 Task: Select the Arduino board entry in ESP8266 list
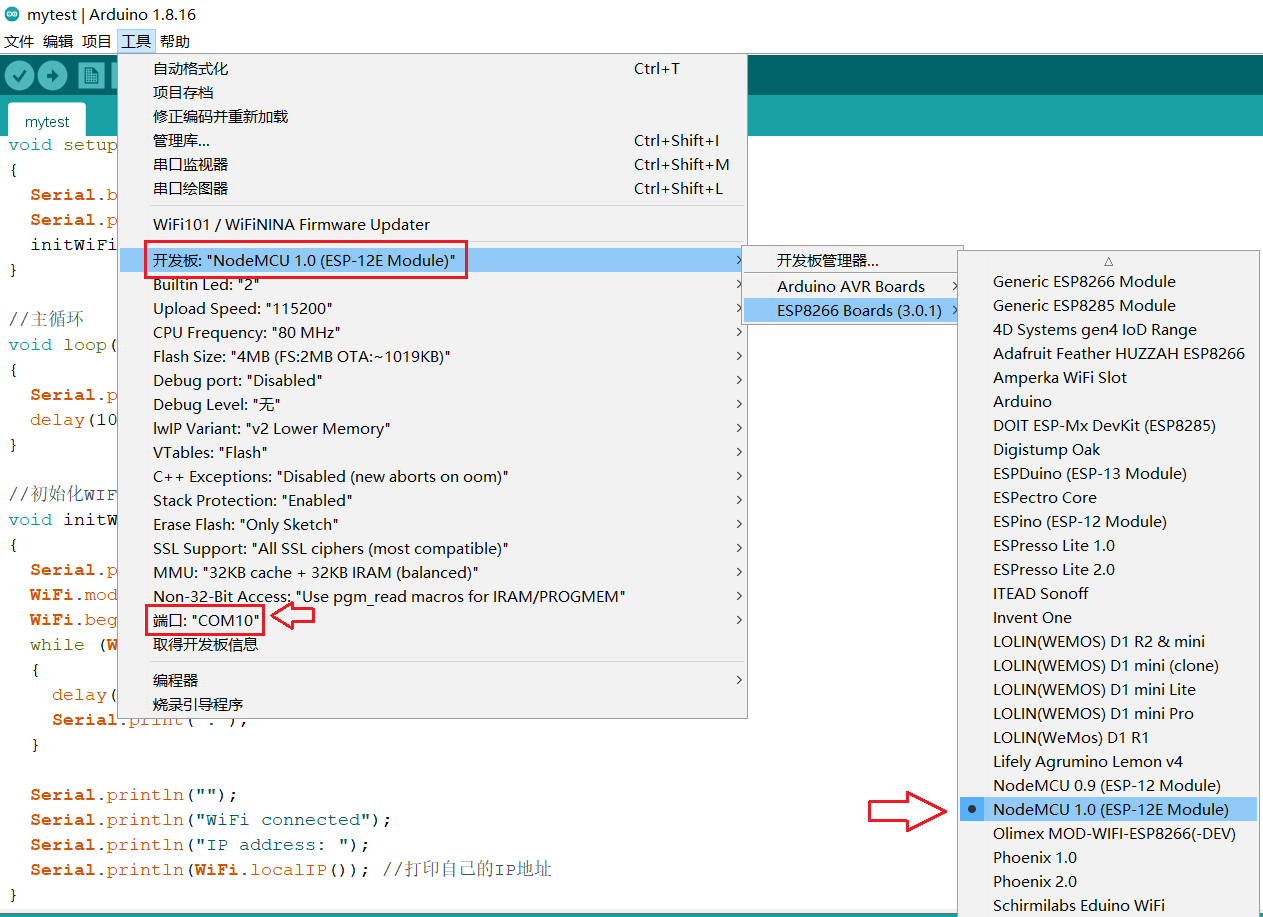(x=1110, y=402)
